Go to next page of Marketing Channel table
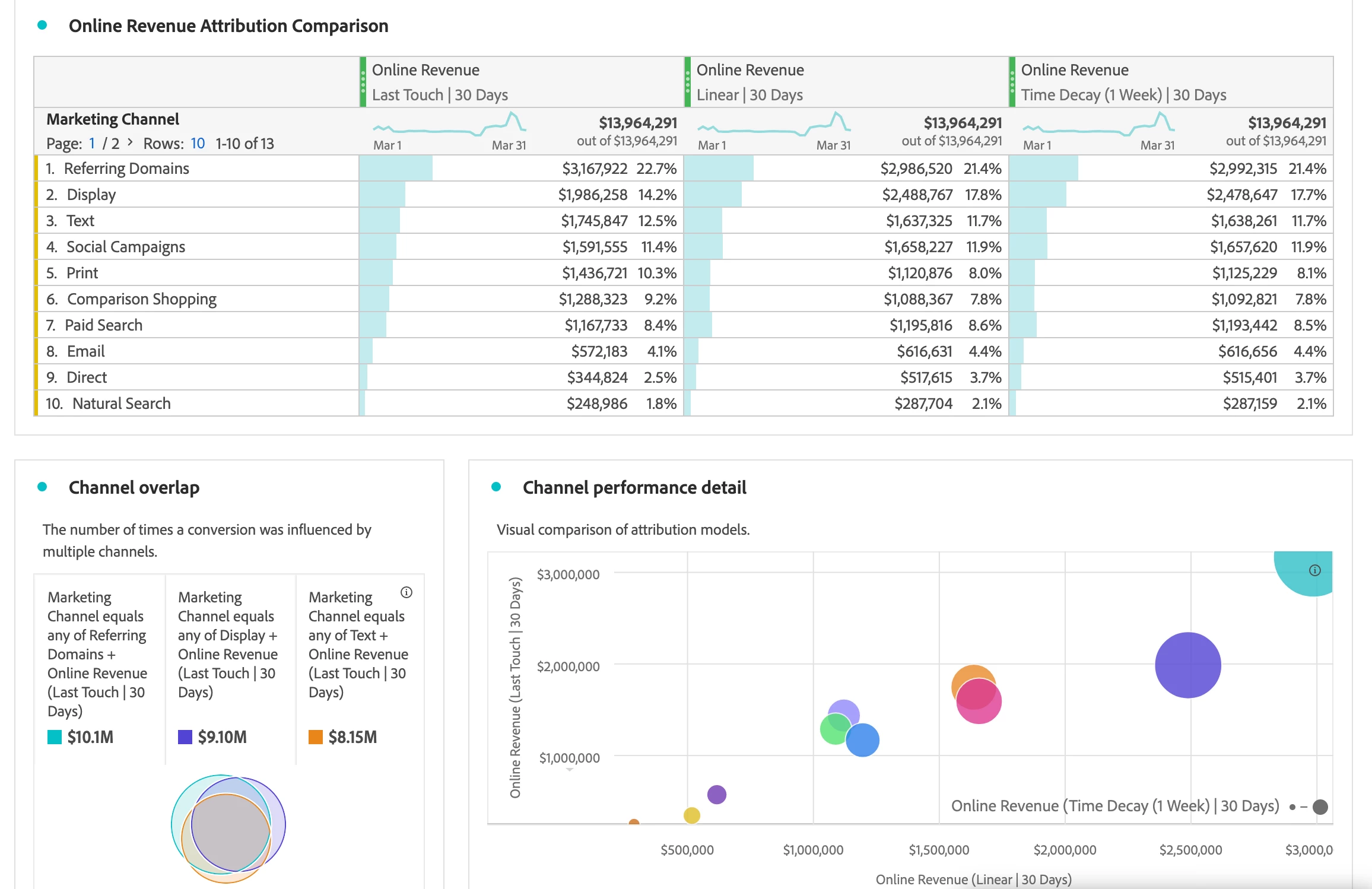Image resolution: width=1372 pixels, height=889 pixels. click(x=130, y=143)
